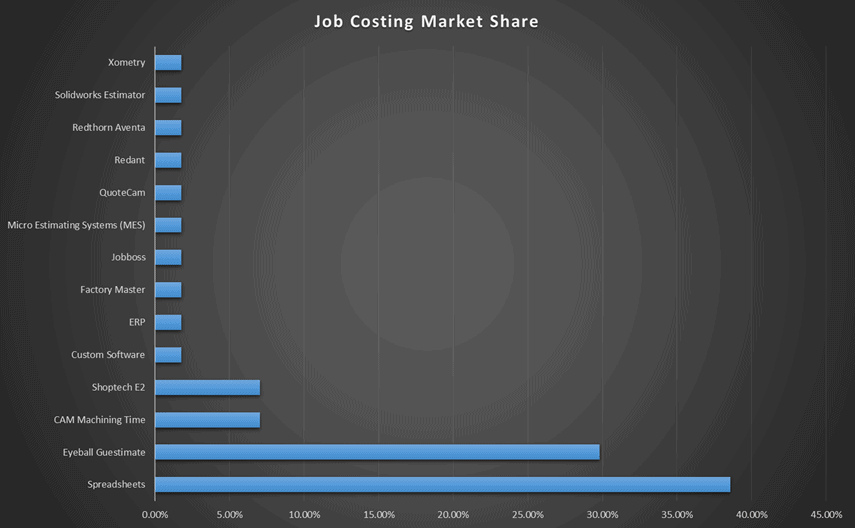Select the Micro Estimating Systems bar
This screenshot has width=855, height=528.
coord(168,225)
